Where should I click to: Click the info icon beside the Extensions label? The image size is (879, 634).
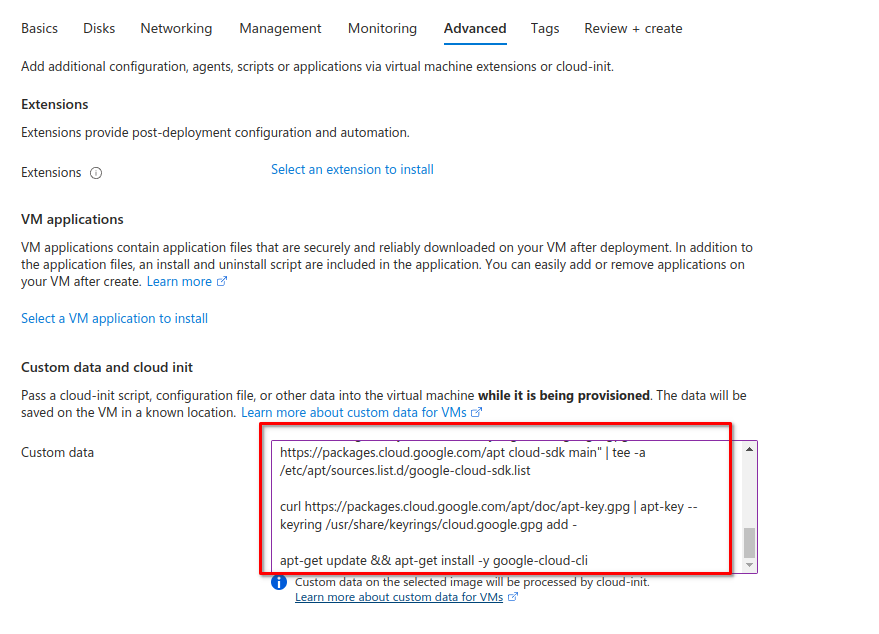pos(96,173)
